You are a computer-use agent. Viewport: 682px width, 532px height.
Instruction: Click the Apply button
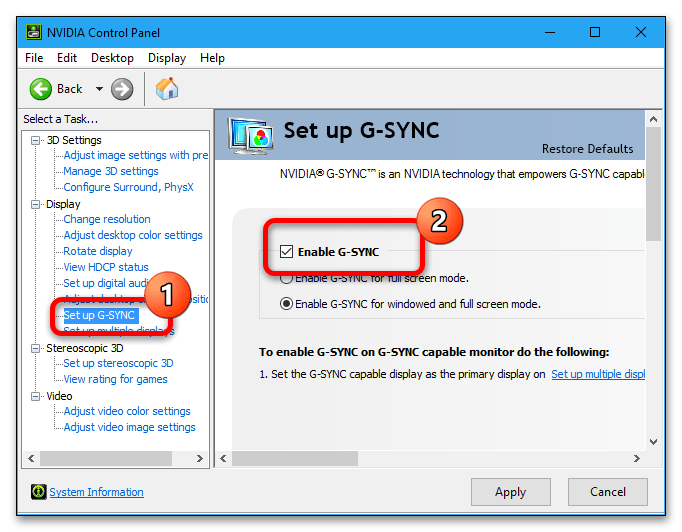[511, 492]
